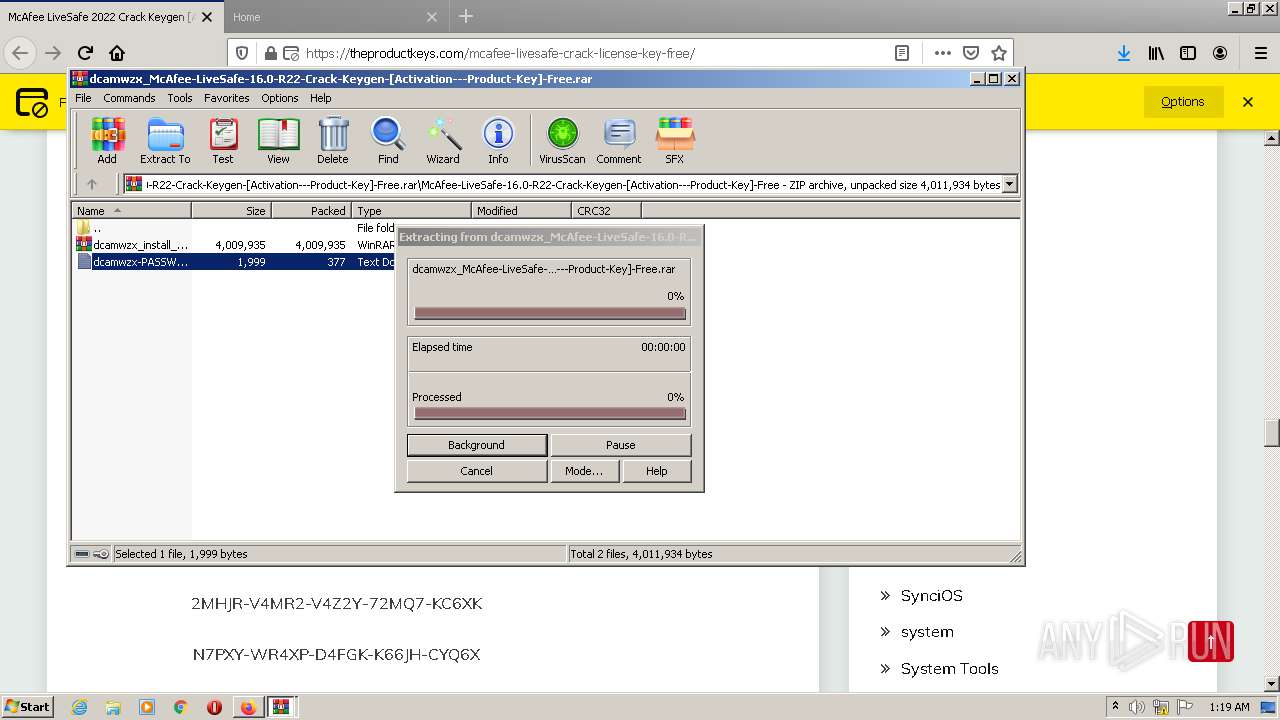1280x720 pixels.
Task: Go to Firefox home page icon
Action: click(x=117, y=53)
